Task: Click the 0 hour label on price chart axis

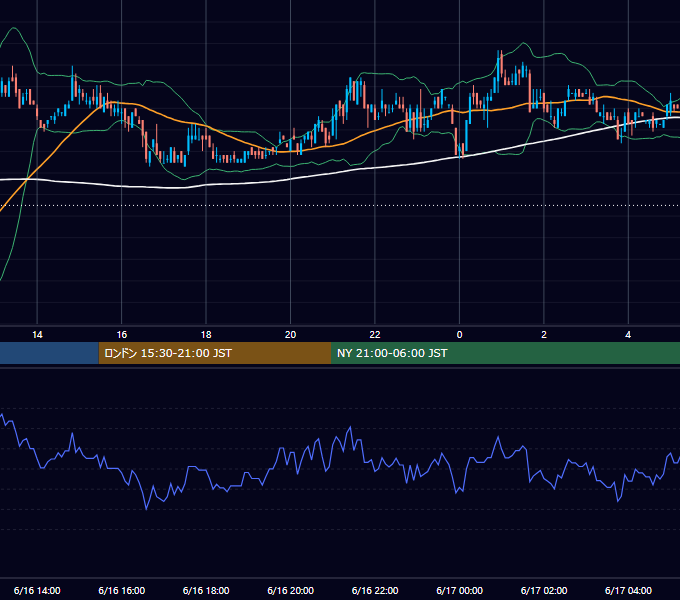Action: pos(459,335)
